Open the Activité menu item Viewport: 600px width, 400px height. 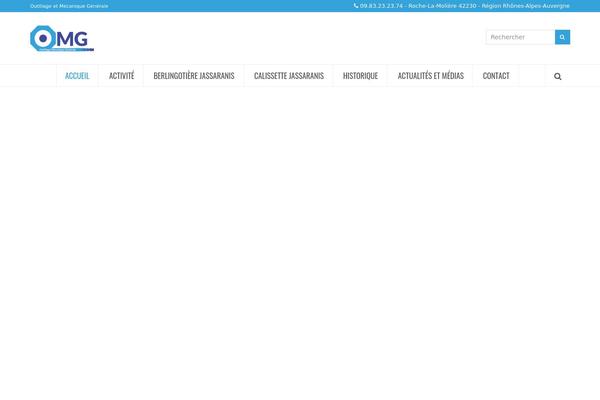pos(121,76)
